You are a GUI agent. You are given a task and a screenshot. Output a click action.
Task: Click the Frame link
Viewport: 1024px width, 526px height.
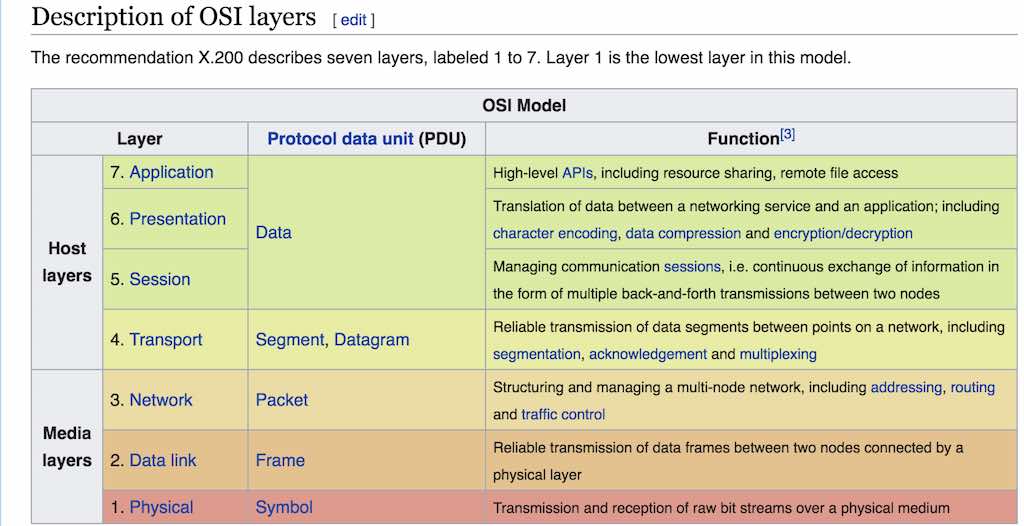(x=280, y=460)
